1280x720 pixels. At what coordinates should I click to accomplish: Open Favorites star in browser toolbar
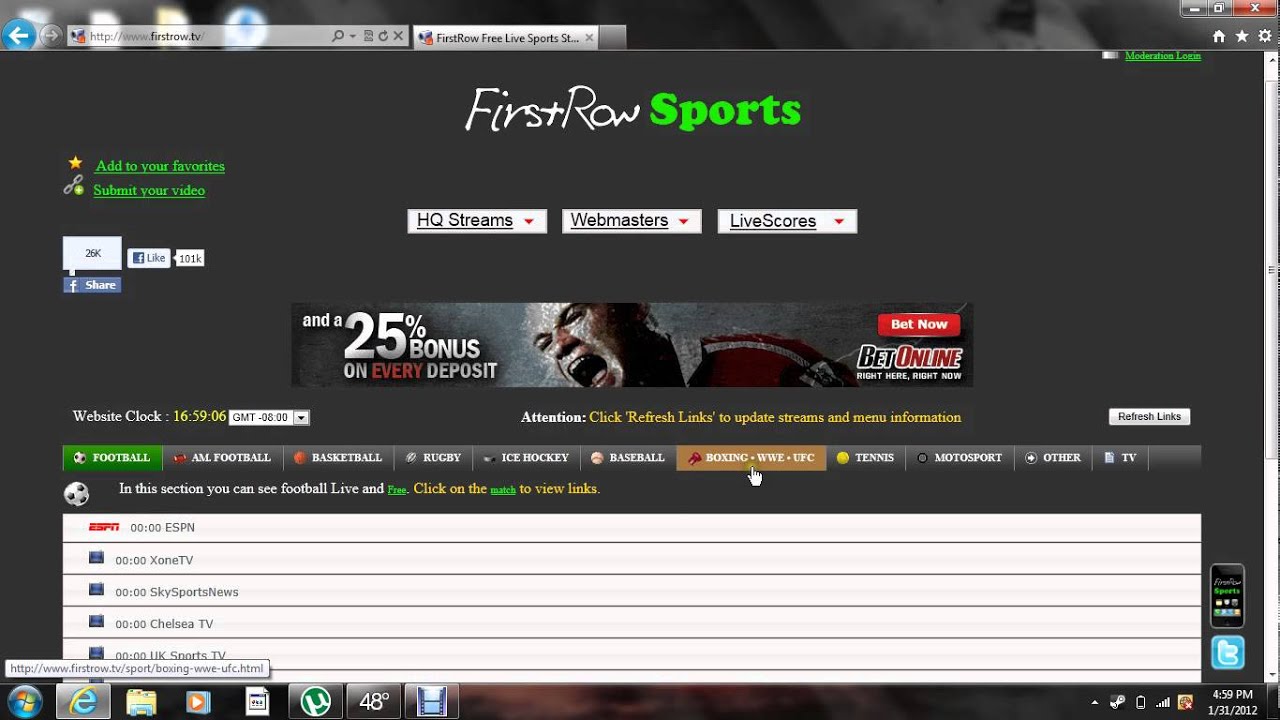tap(1242, 36)
